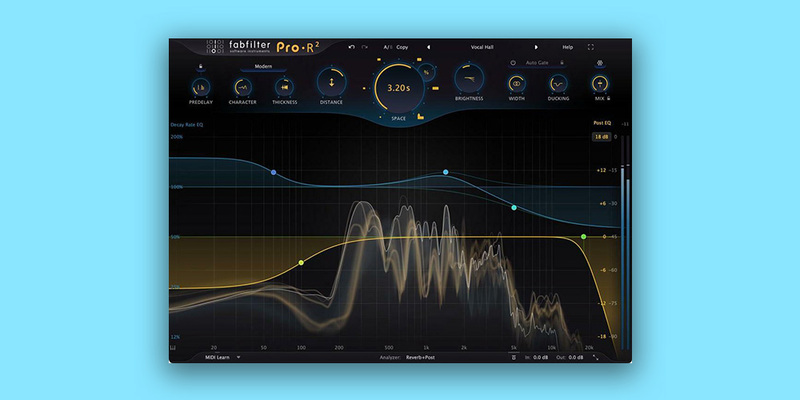800x400 pixels.
Task: Toggle the Mix lock icon
Action: [x=609, y=98]
